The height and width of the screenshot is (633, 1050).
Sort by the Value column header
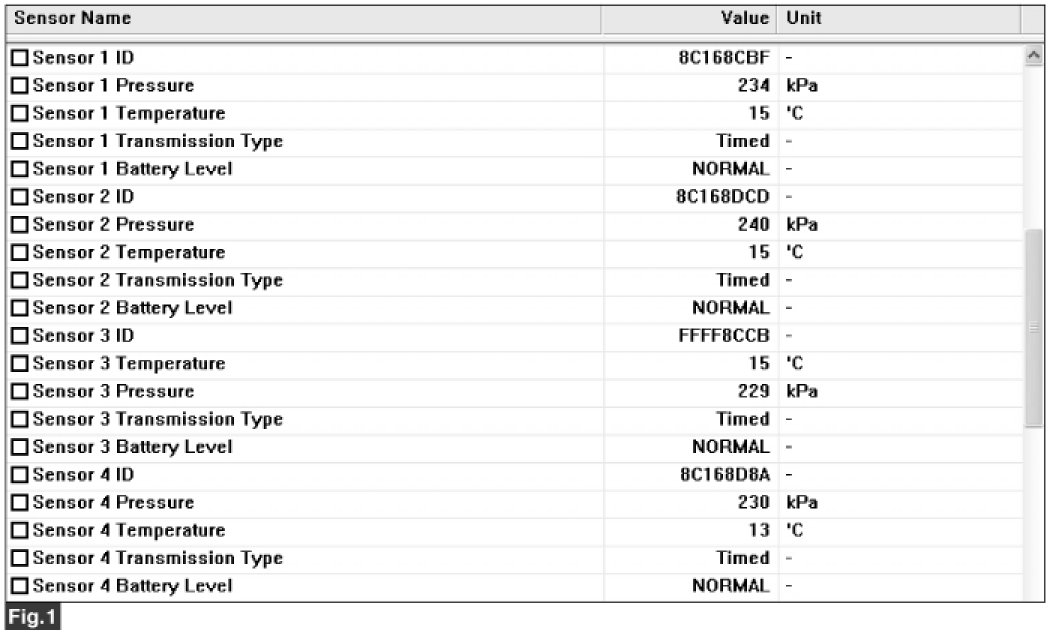690,19
